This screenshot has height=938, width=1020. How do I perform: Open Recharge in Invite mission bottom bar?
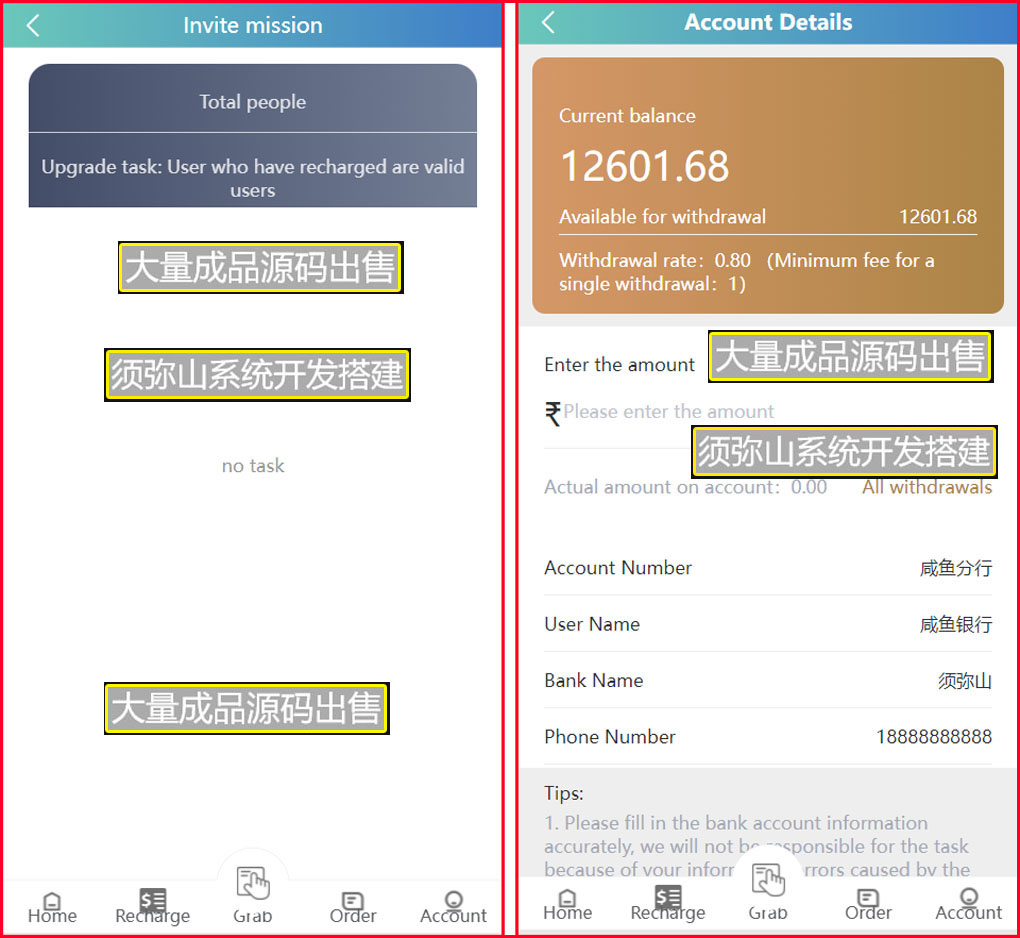[152, 906]
